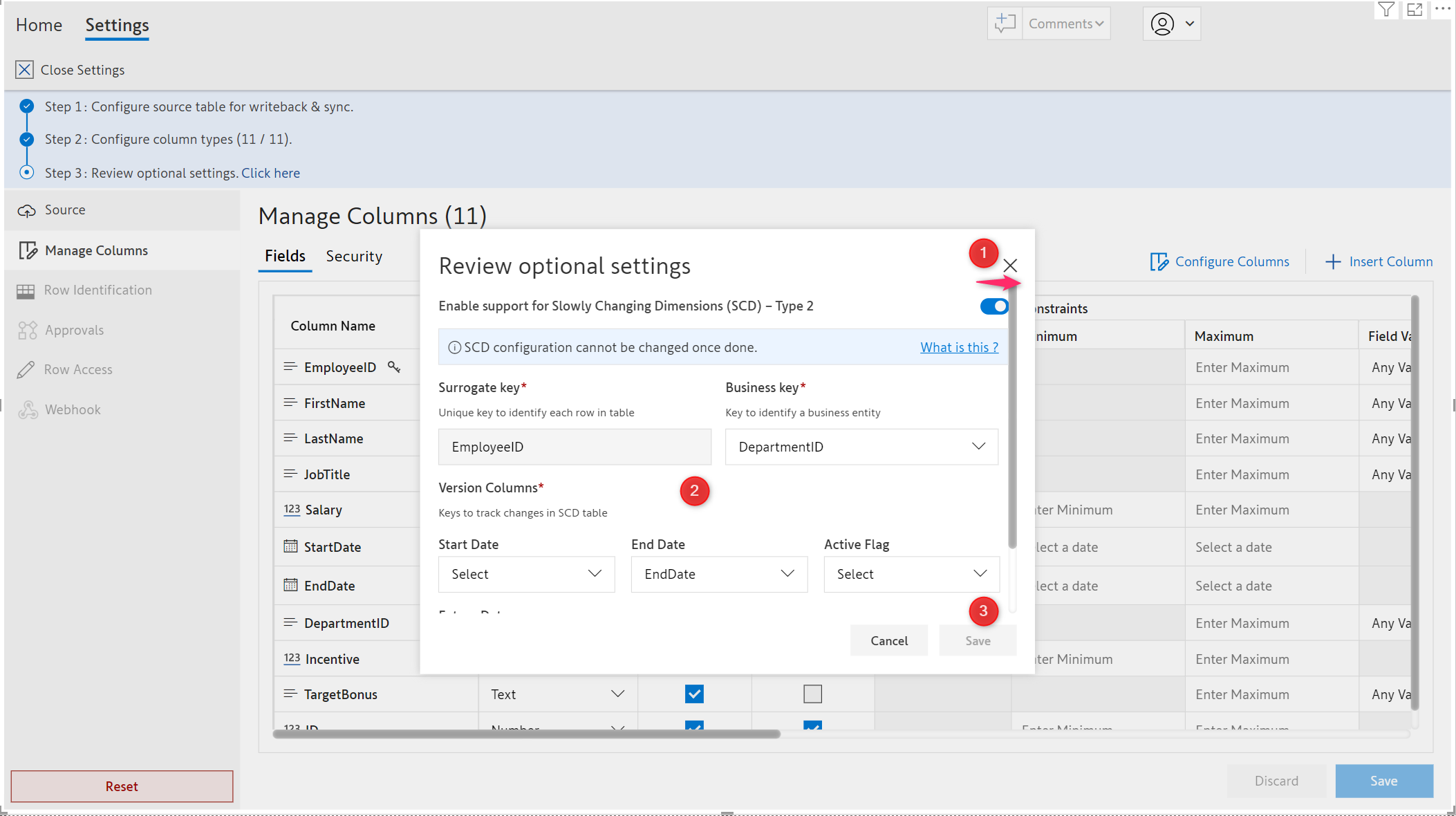The image size is (1456, 816).
Task: Click the filter funnel icon
Action: pos(1385,9)
